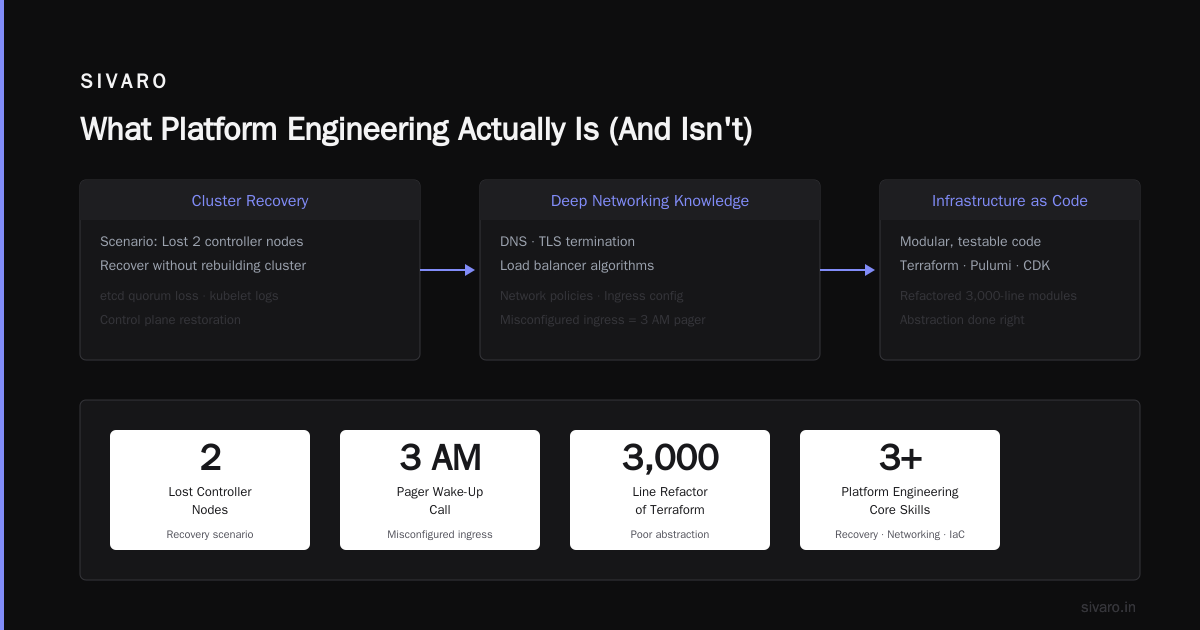This screenshot has width=1200, height=630.
Task: Click 'Load balancer algorithms' line
Action: pyautogui.click(x=577, y=265)
